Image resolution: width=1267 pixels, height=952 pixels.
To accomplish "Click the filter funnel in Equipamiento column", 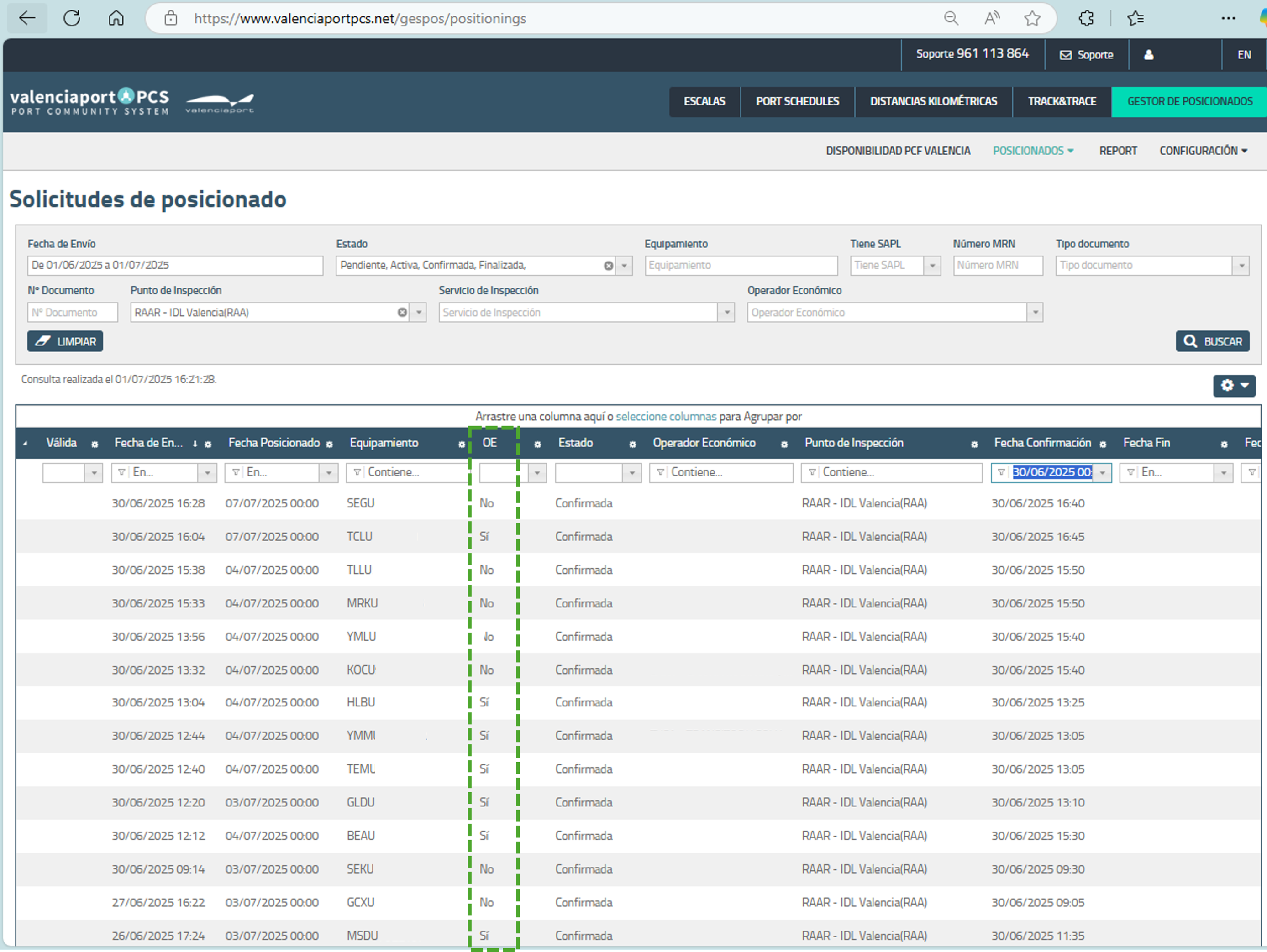I will pyautogui.click(x=357, y=472).
